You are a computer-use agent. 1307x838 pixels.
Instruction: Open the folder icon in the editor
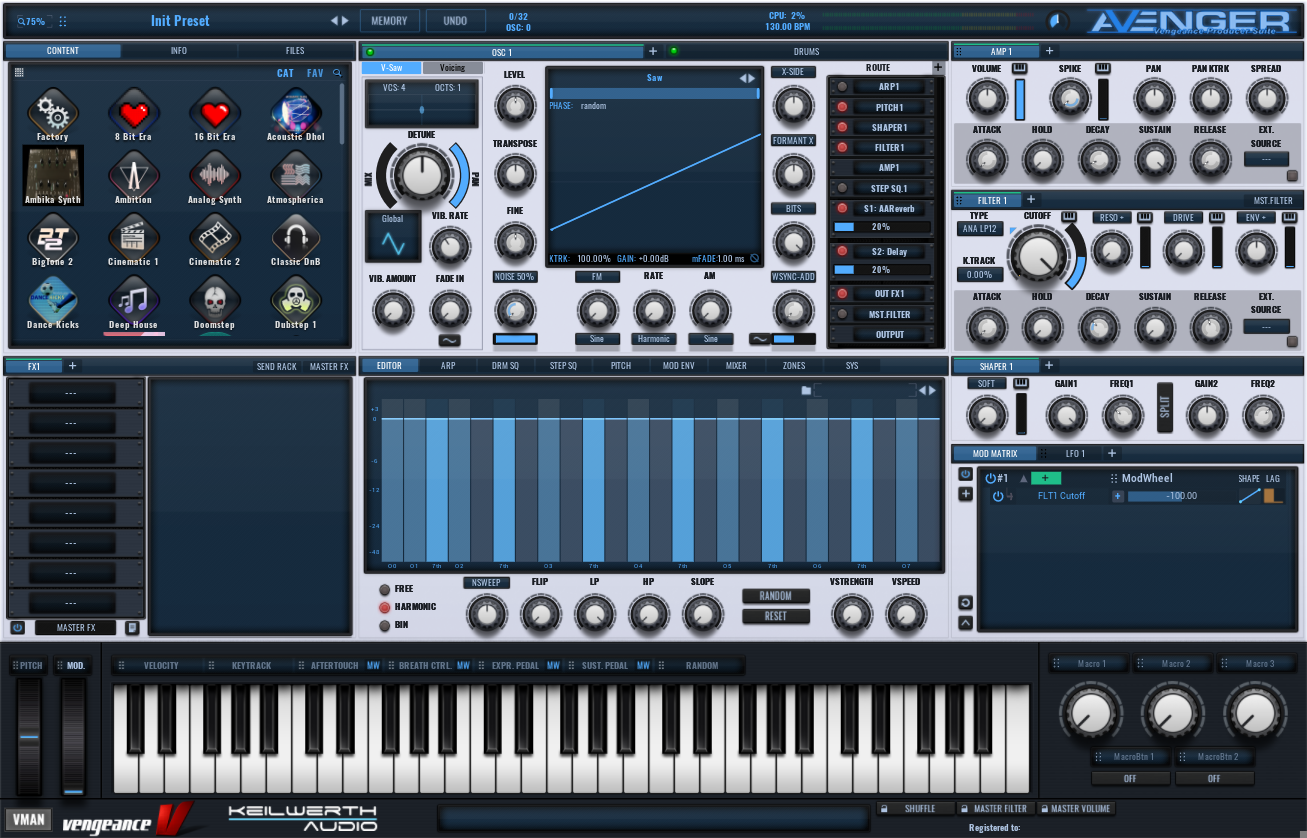coord(806,390)
